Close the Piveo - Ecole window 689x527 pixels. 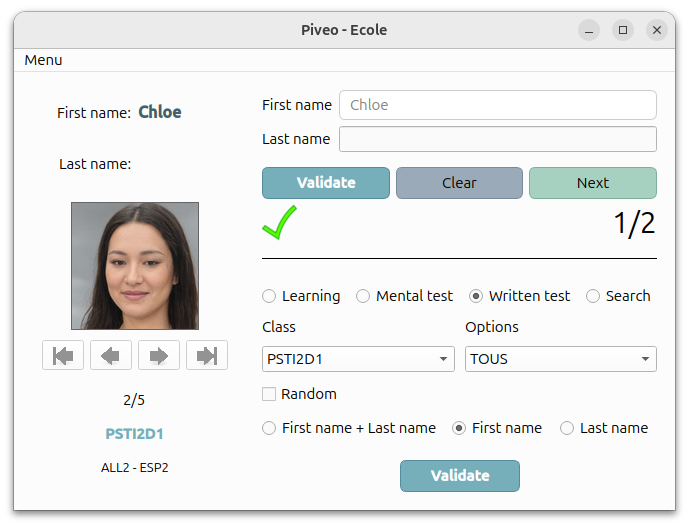coord(656,30)
